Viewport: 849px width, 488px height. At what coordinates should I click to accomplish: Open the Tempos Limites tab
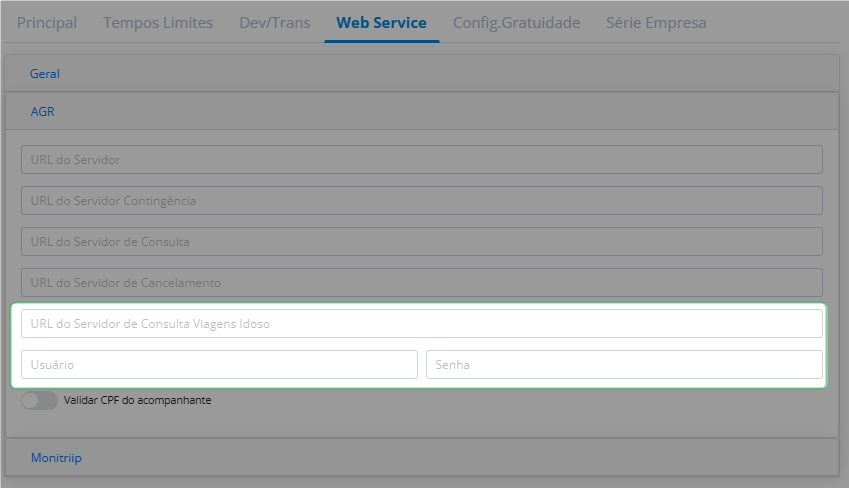coord(158,23)
